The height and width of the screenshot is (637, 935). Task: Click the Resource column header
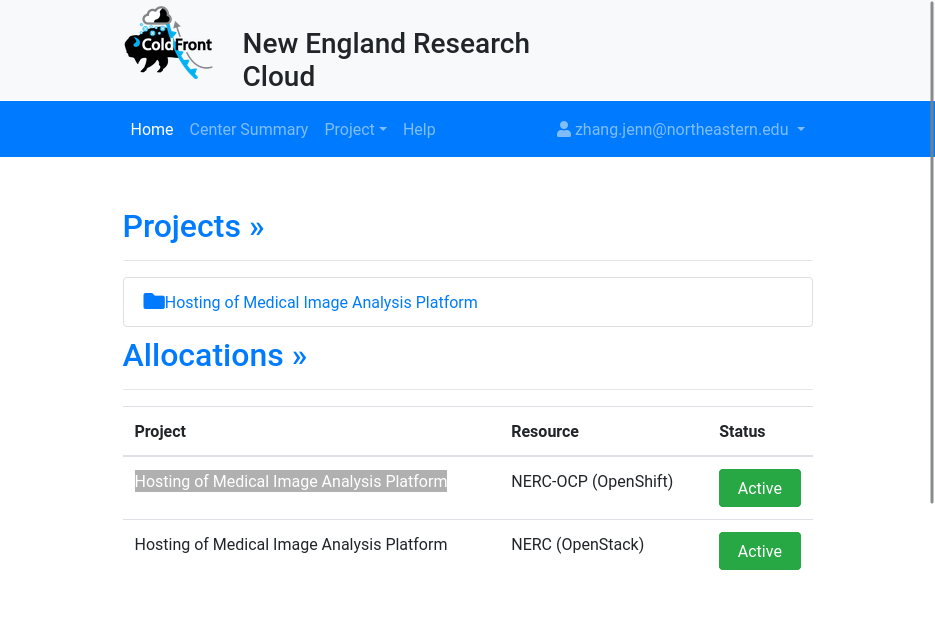point(545,431)
